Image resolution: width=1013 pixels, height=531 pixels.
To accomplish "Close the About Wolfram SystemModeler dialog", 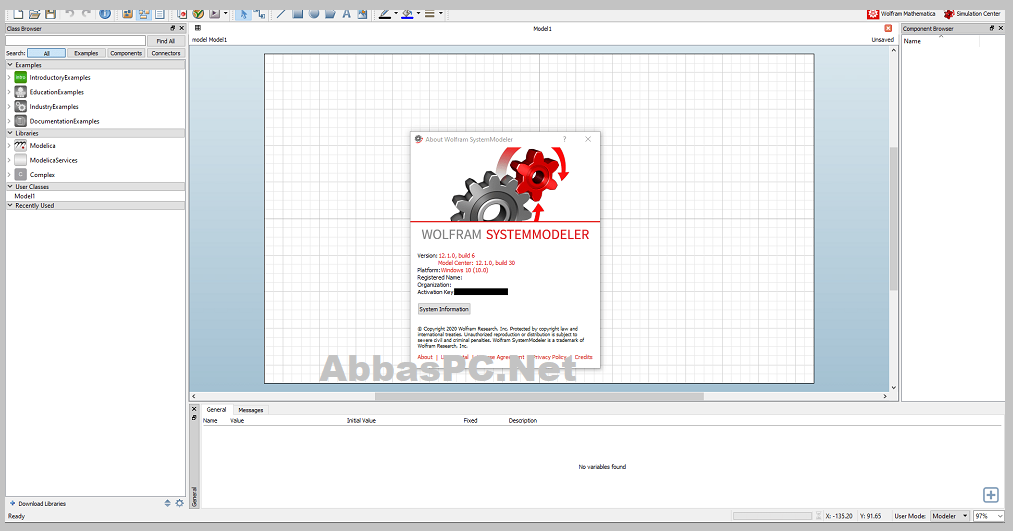I will 588,139.
